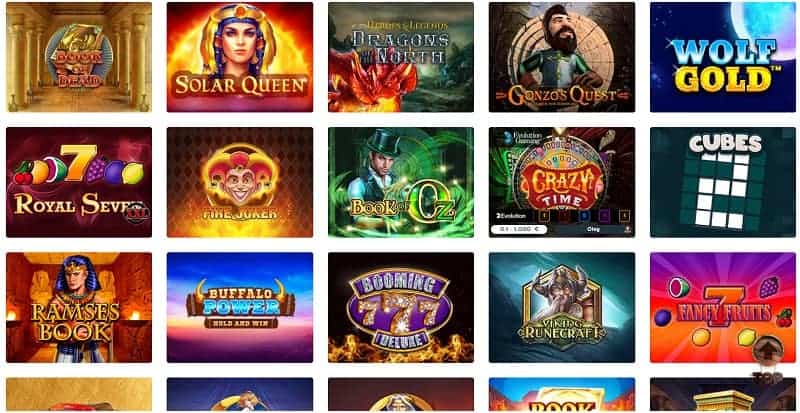Launch the Solar Queen slot
The height and width of the screenshot is (413, 800).
pos(240,57)
